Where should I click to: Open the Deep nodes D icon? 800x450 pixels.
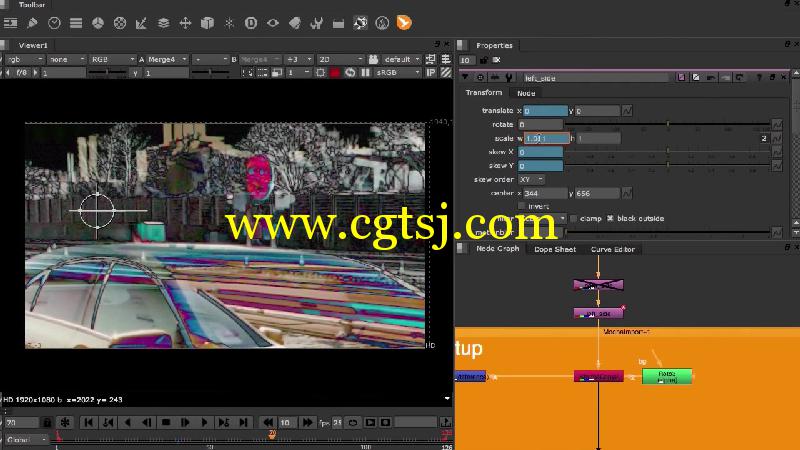tap(251, 23)
